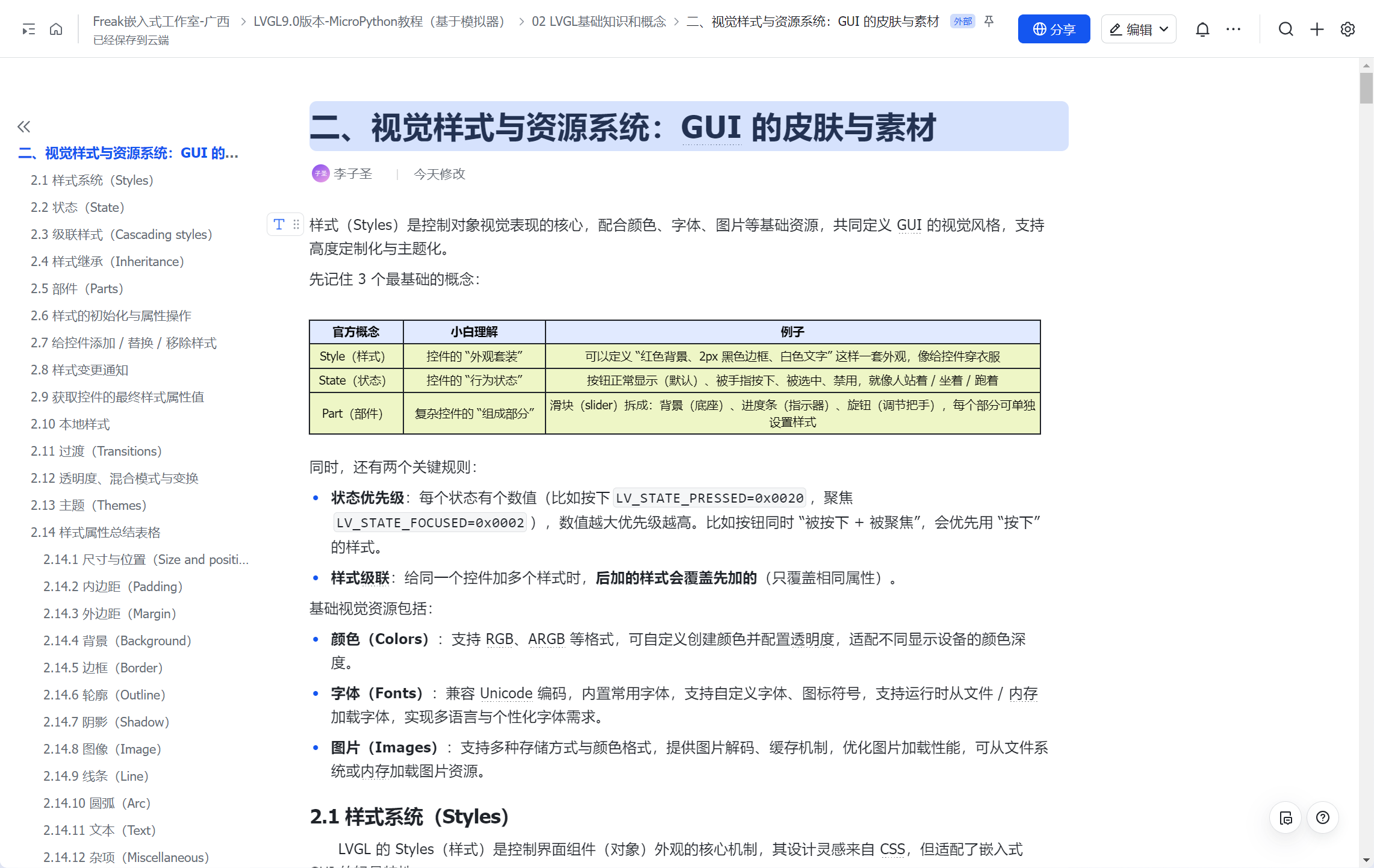1374x868 pixels.
Task: Toggle the sidebar tree icon
Action: pos(28,29)
